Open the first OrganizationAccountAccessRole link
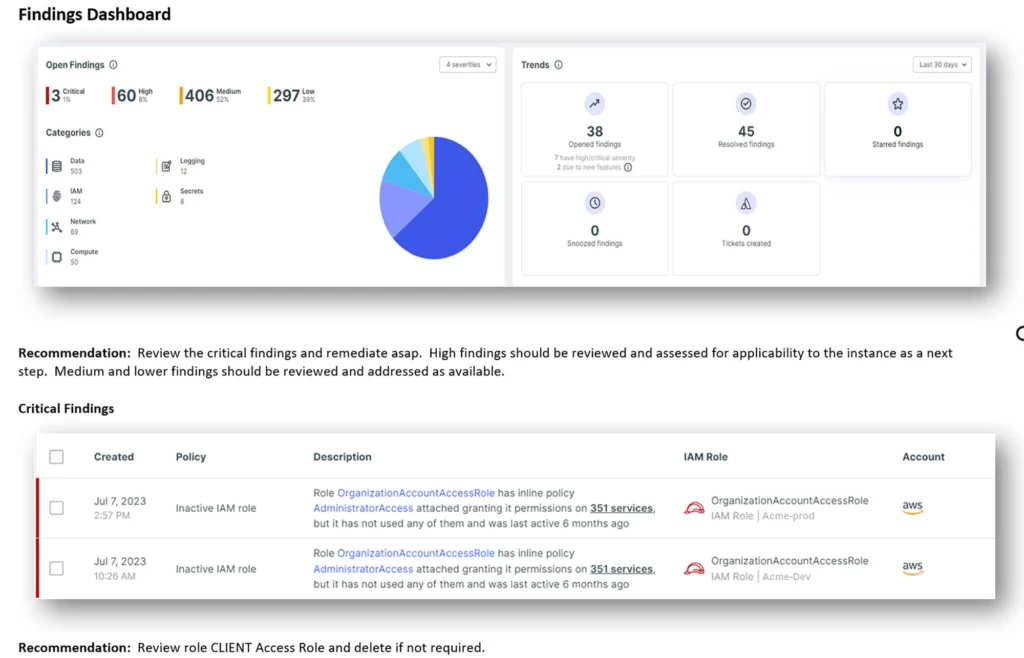 [416, 493]
